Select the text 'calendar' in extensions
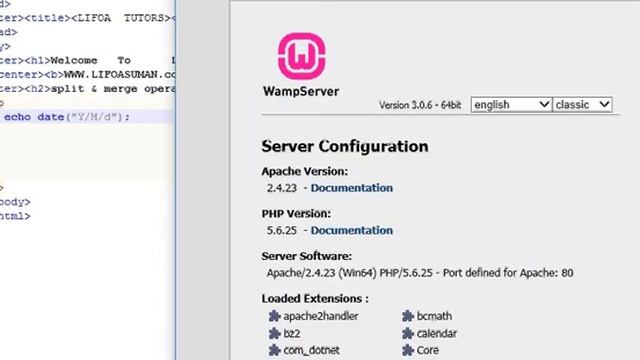This screenshot has height=360, width=640. pos(437,334)
